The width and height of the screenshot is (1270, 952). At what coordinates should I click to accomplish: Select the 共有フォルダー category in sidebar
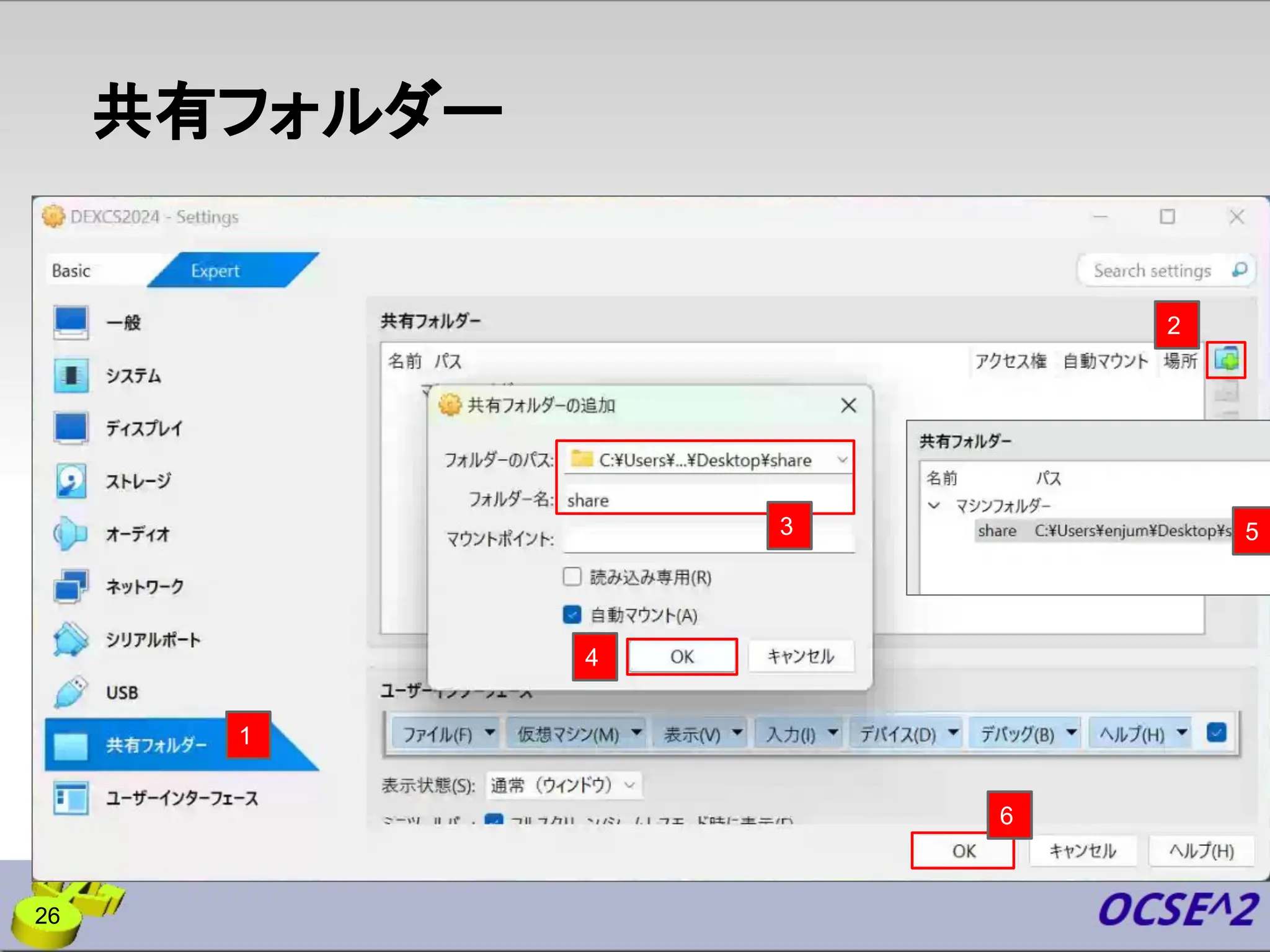[x=155, y=744]
